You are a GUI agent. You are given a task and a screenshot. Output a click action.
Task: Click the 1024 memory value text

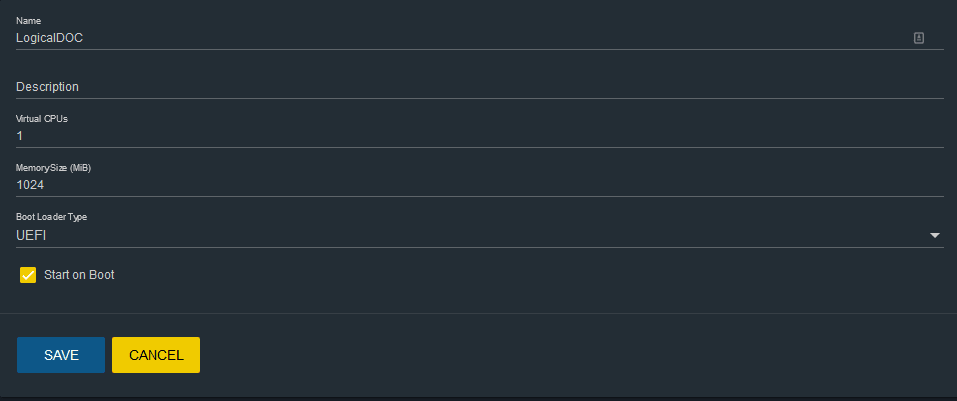pos(31,185)
